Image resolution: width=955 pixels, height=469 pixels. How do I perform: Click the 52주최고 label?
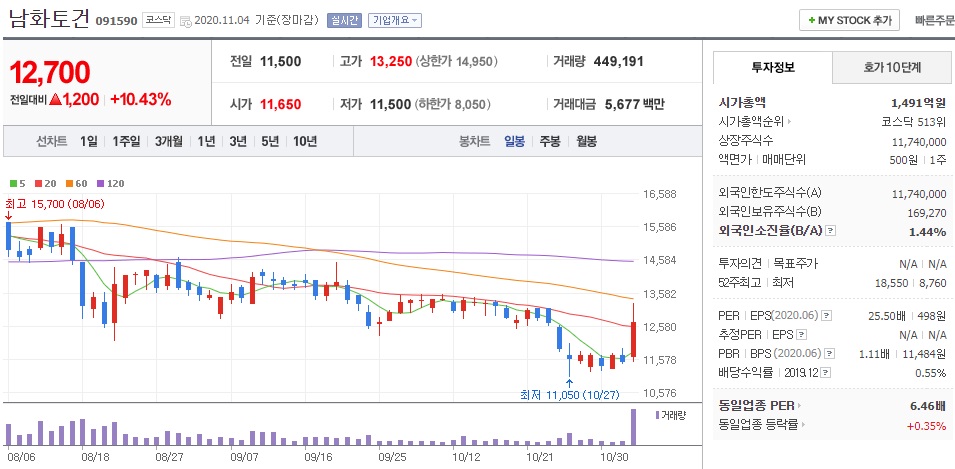pos(739,283)
